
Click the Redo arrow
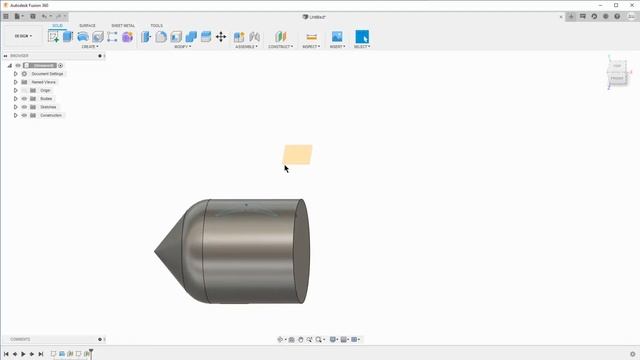point(58,16)
